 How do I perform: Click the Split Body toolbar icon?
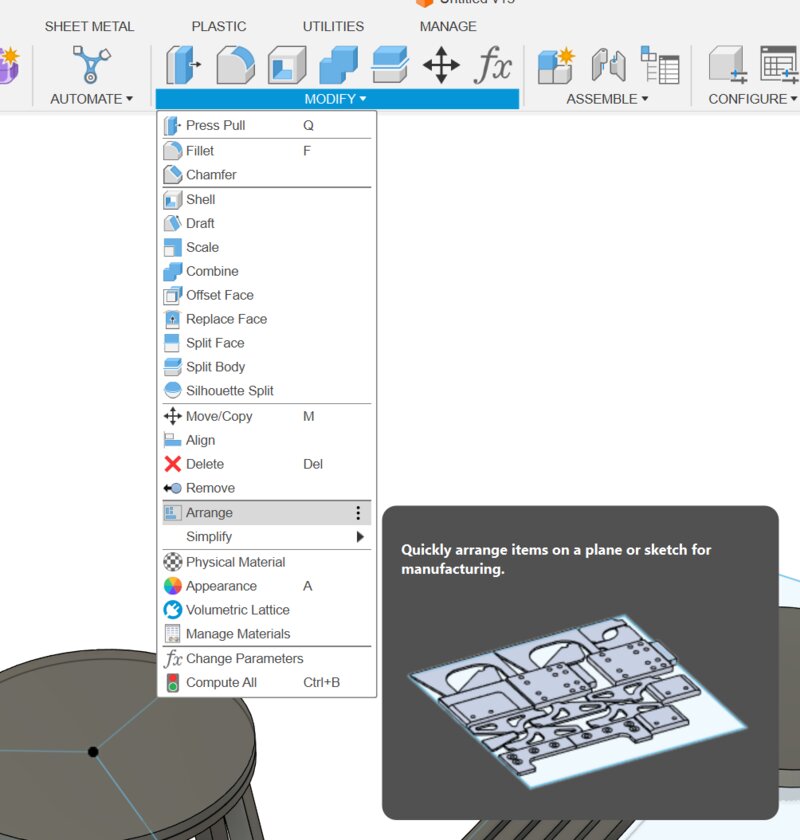390,65
